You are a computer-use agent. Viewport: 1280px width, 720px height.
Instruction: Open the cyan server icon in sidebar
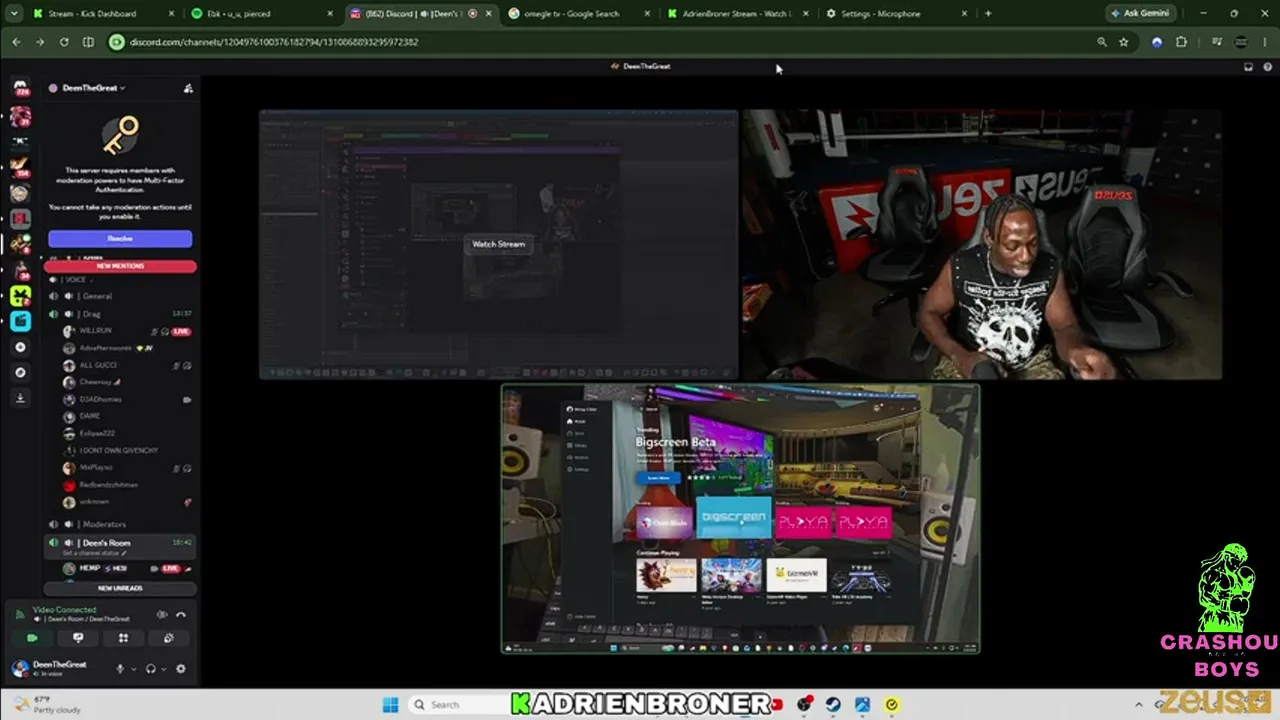click(21, 321)
